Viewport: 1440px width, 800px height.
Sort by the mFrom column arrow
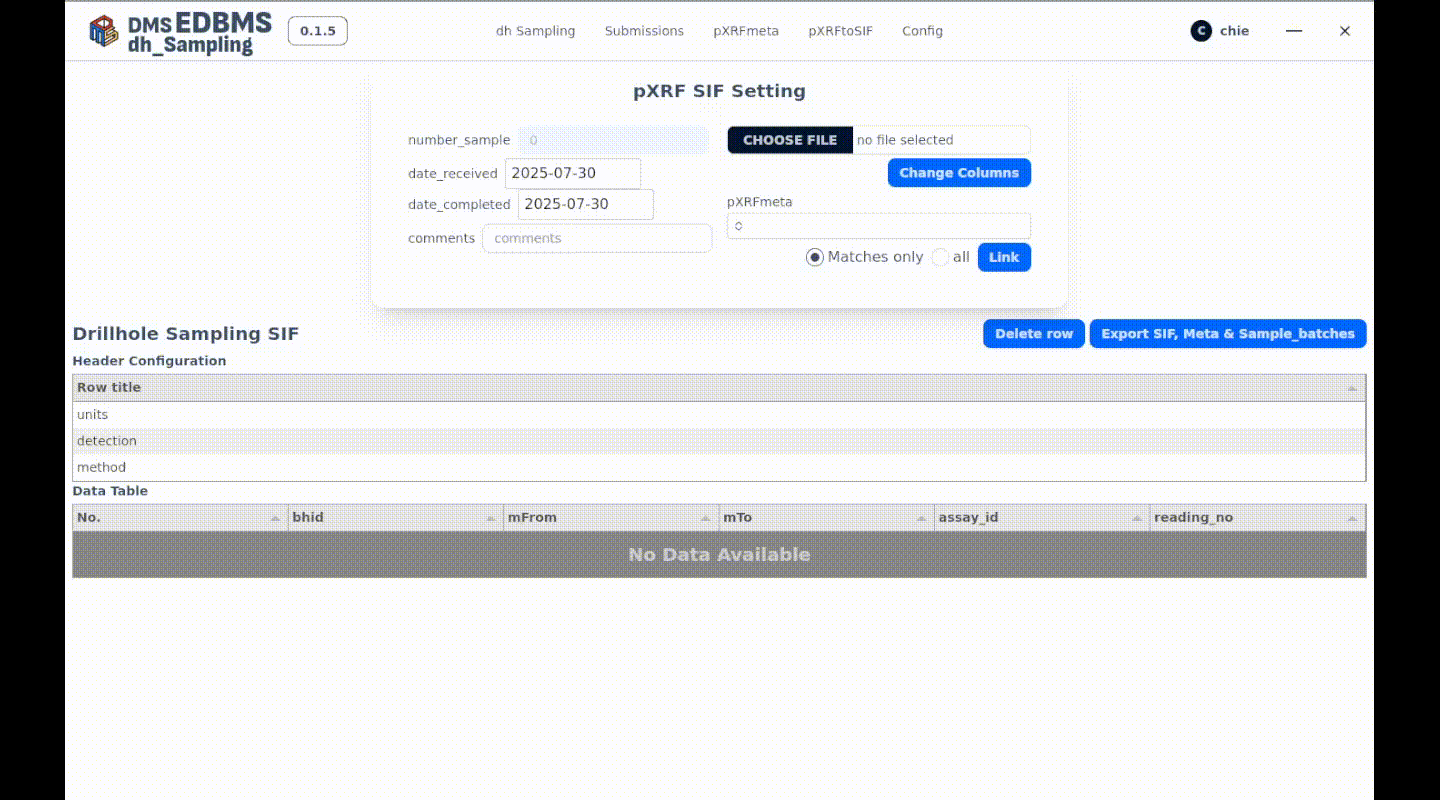[x=706, y=518]
